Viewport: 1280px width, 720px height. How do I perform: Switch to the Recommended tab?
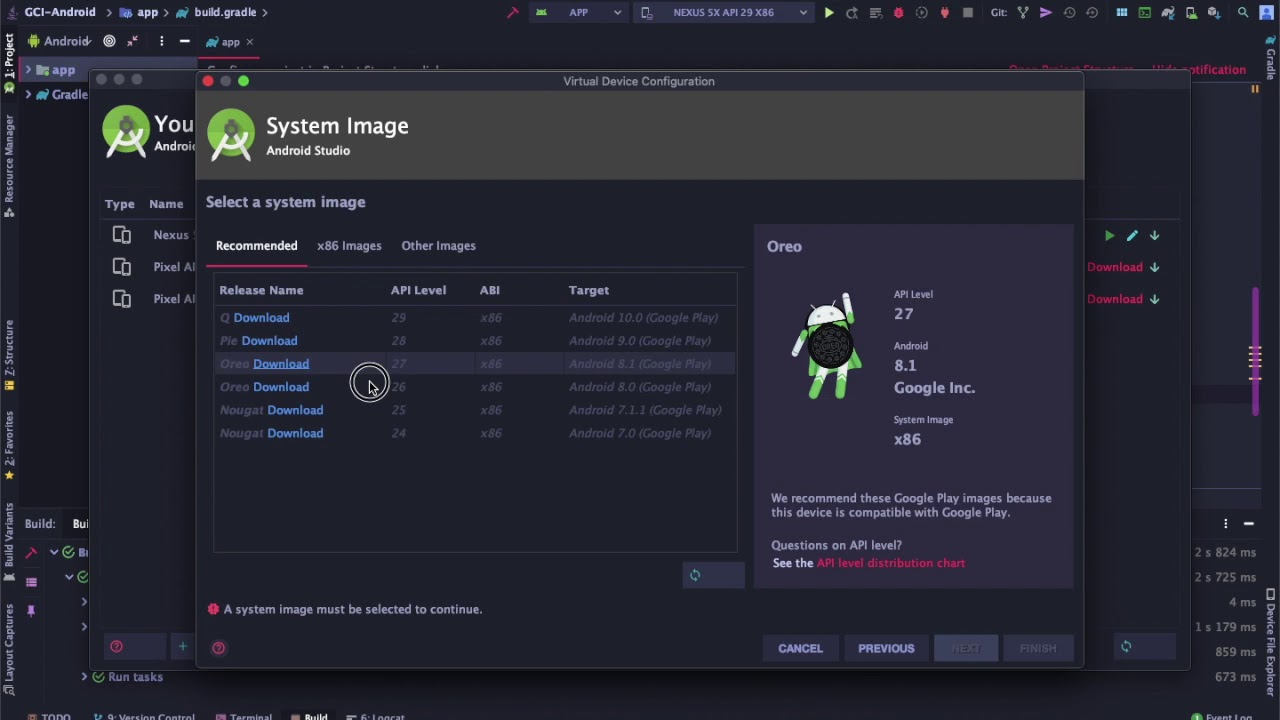click(257, 246)
